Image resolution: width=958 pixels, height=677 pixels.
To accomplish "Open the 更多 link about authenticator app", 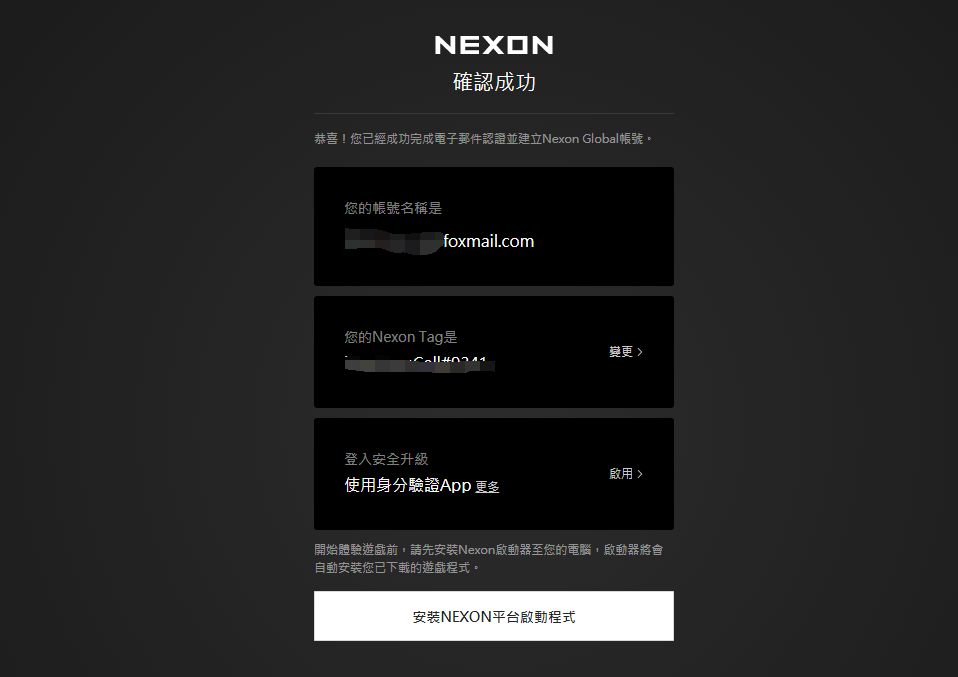I will 487,487.
